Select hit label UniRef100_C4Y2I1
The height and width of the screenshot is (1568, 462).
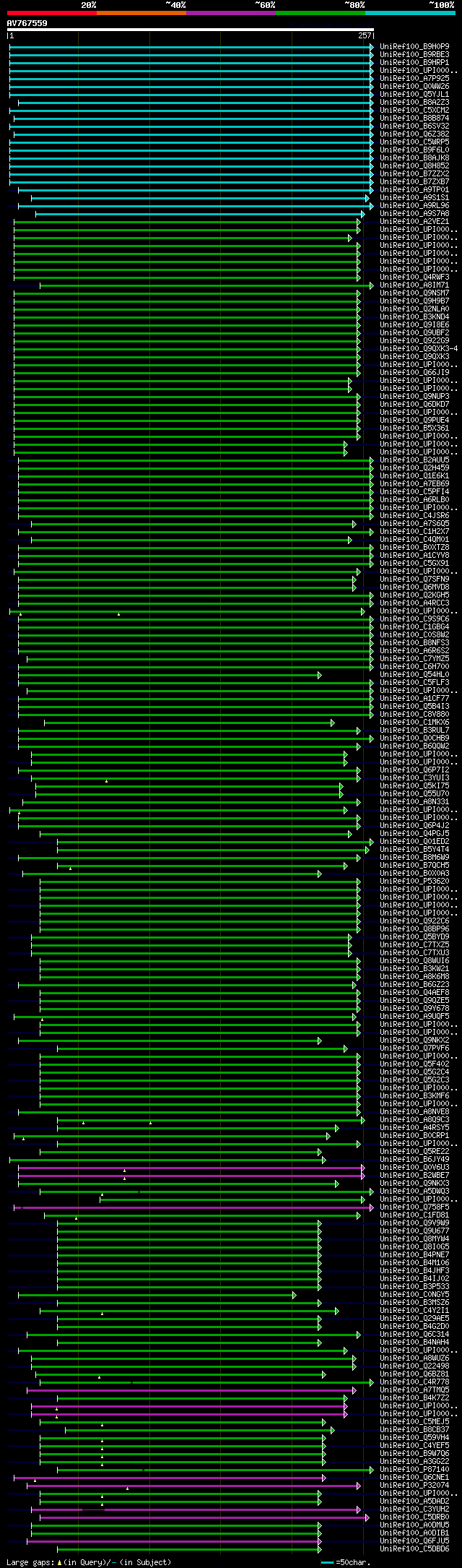click(x=414, y=1310)
